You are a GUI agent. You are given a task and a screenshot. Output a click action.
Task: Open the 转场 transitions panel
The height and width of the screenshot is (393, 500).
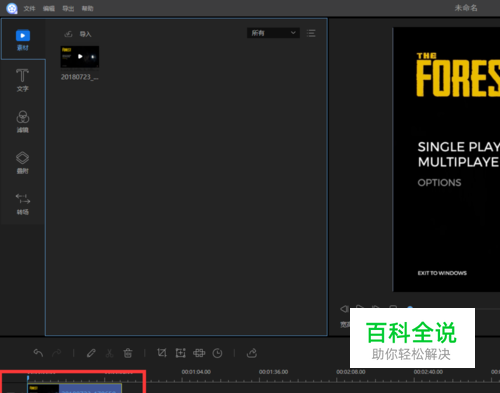pos(23,204)
